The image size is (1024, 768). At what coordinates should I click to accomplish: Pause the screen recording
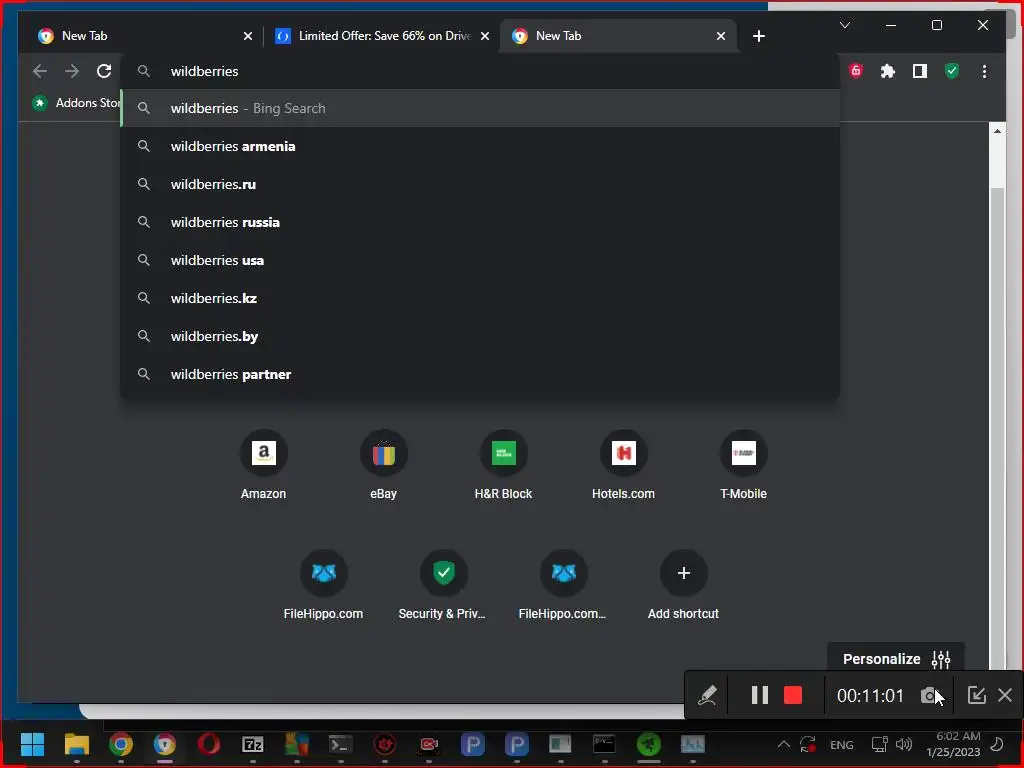(760, 696)
